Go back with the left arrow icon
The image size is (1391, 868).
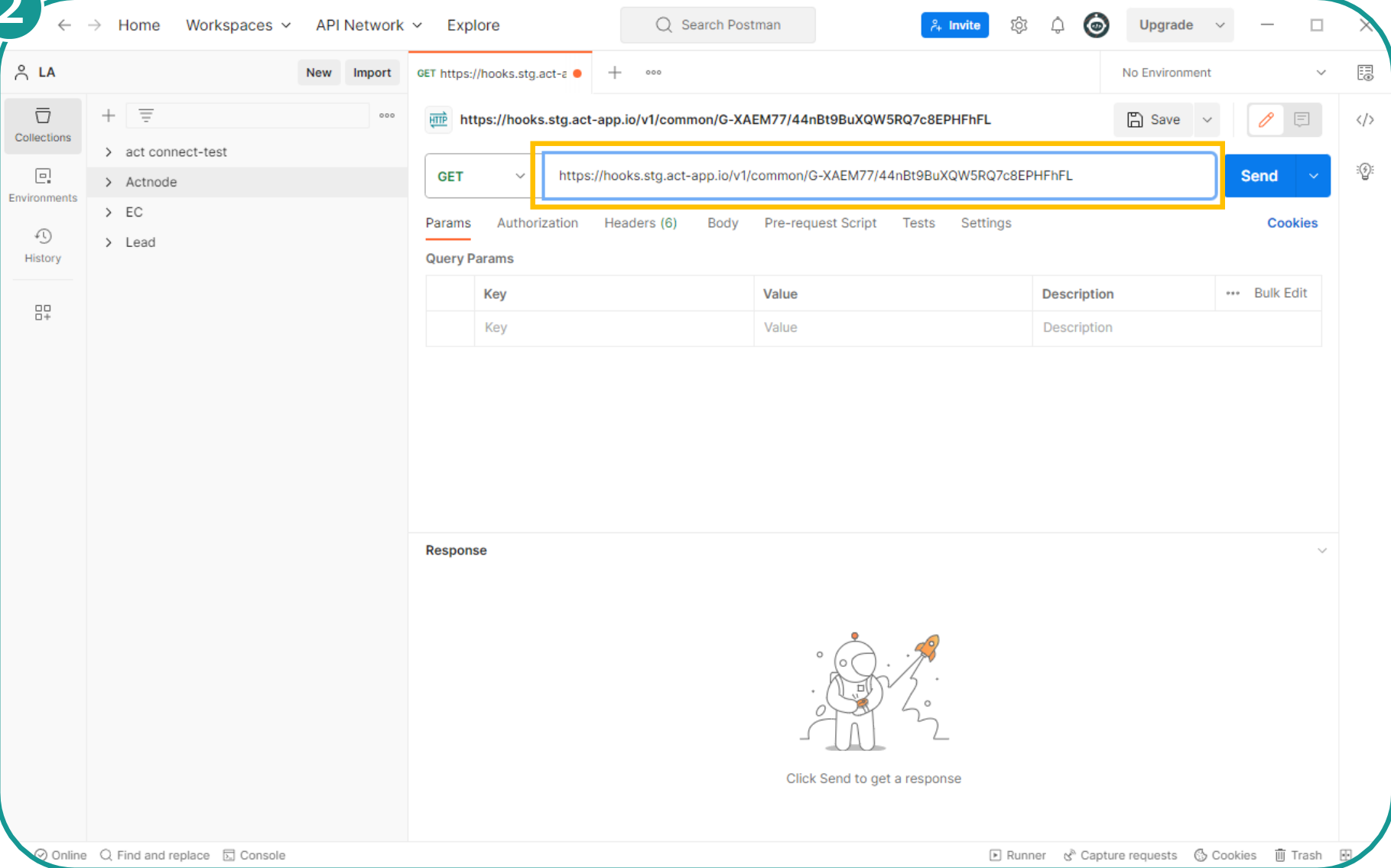[64, 25]
